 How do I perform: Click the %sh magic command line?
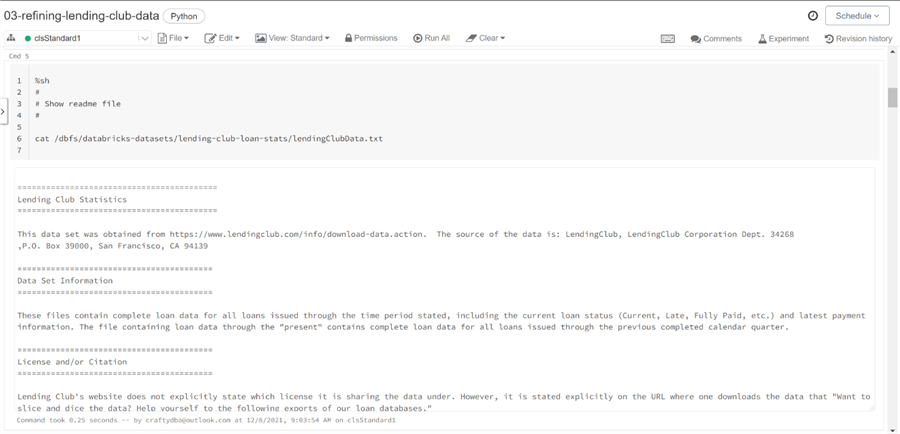click(42, 81)
